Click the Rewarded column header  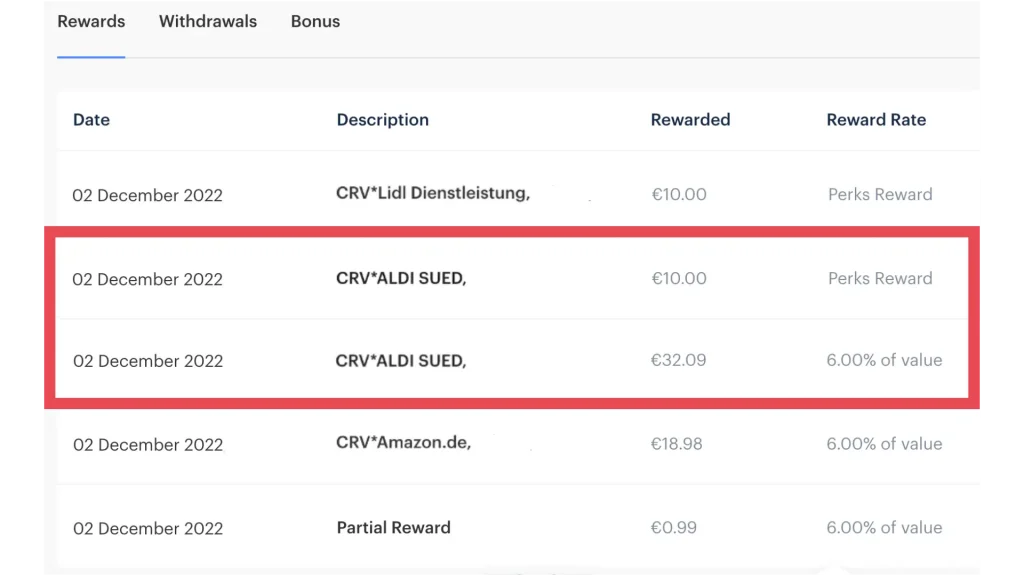(690, 120)
